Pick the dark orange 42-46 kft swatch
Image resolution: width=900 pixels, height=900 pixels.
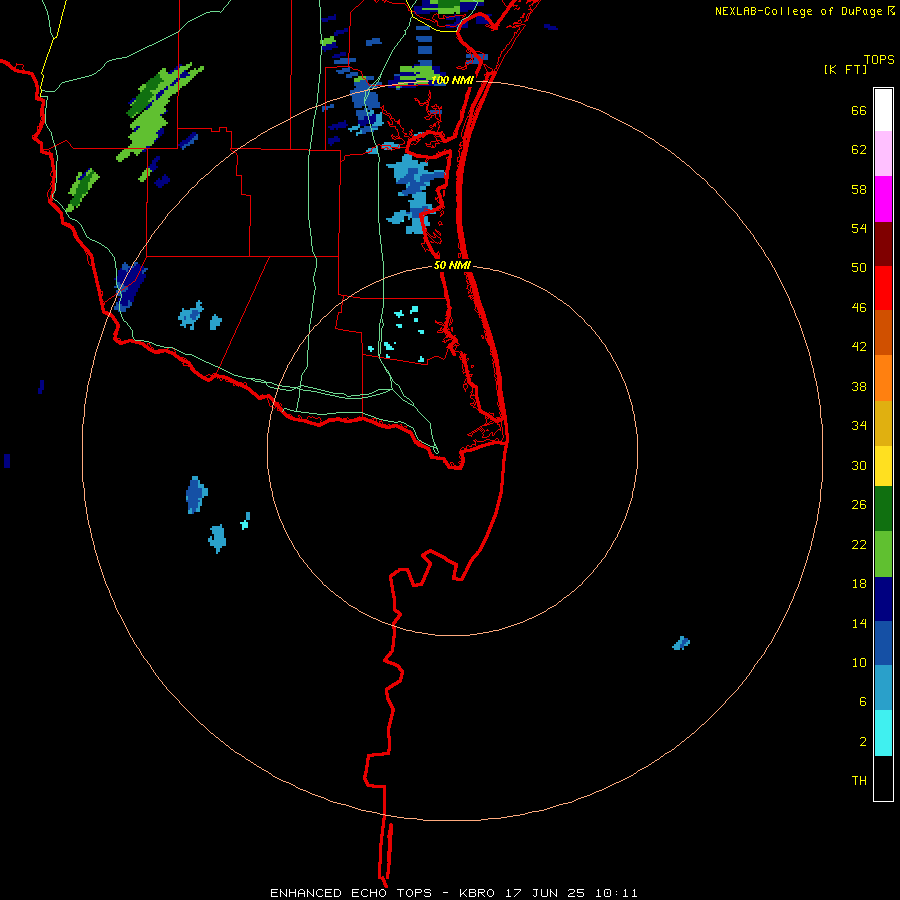coord(883,332)
